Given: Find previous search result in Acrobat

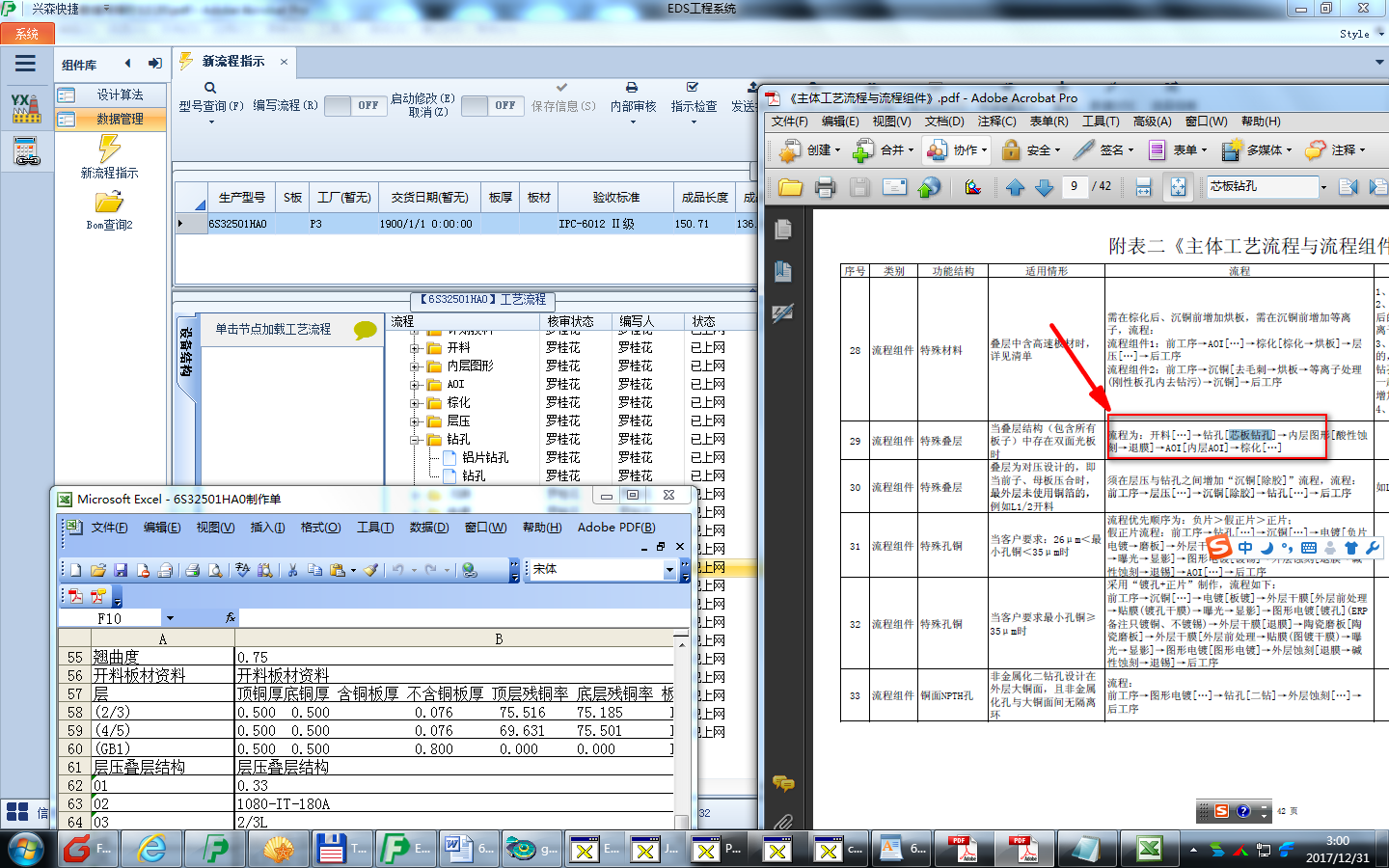Looking at the screenshot, I should pos(1348,187).
